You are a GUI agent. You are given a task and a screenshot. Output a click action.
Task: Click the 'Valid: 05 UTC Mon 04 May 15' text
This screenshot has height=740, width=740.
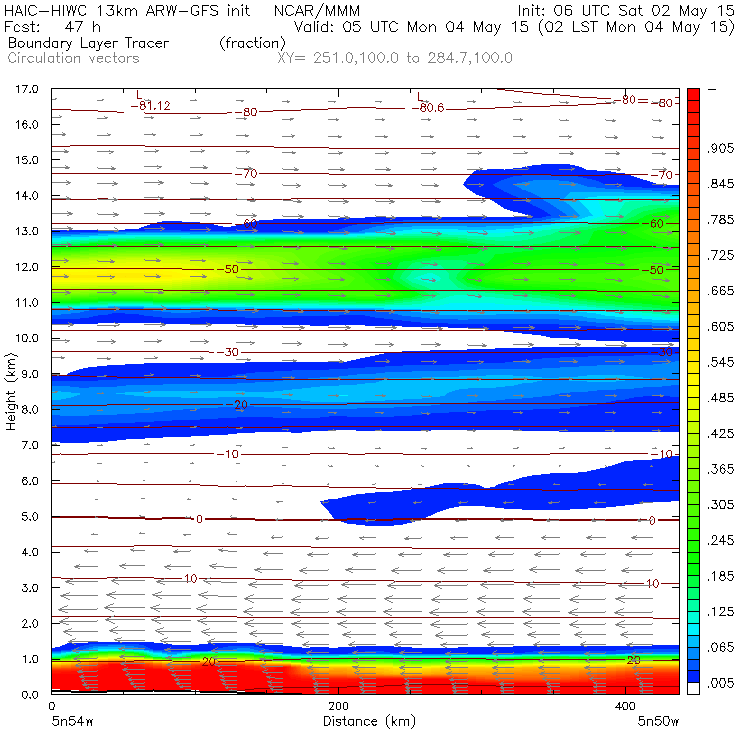click(411, 27)
